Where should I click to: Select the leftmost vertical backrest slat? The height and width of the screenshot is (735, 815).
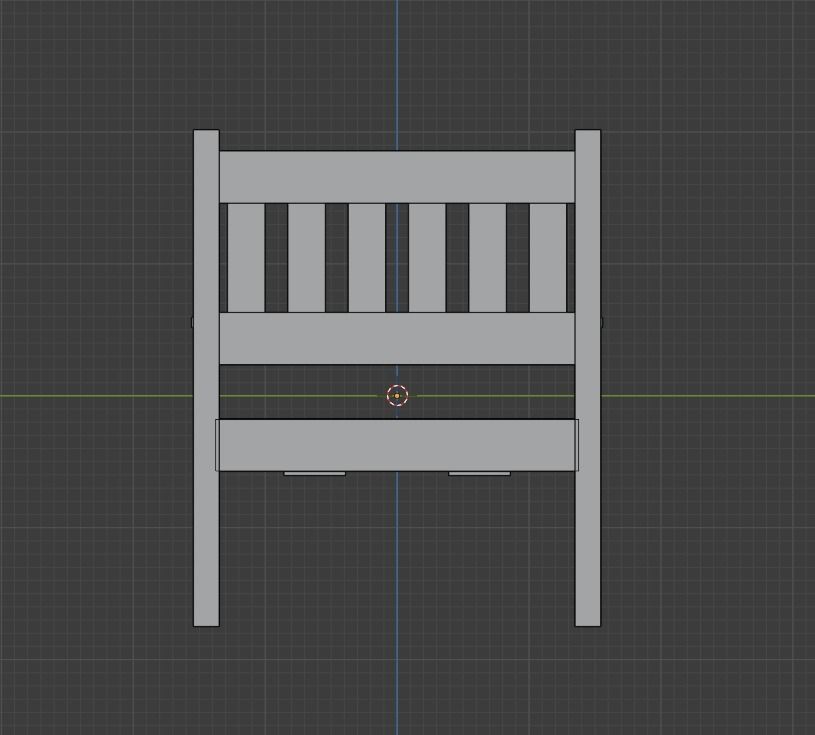[x=246, y=258]
